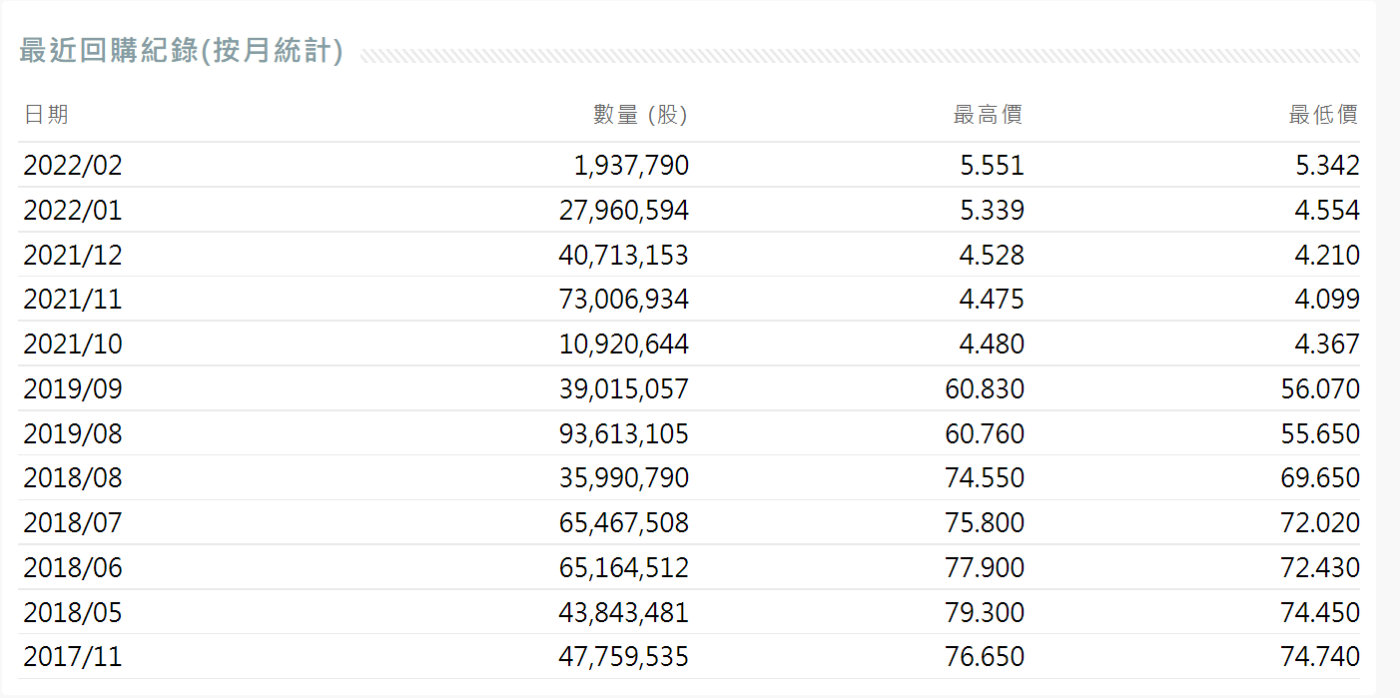The image size is (1400, 698).
Task: Click highest price 79.300 value
Action: 984,612
